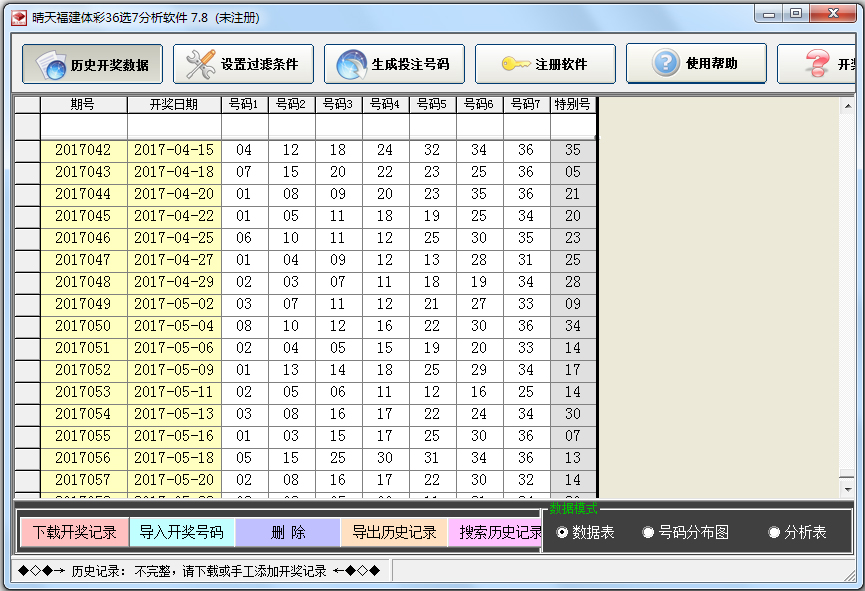Click date cell 2017-05-13
The width and height of the screenshot is (865, 591).
174,414
